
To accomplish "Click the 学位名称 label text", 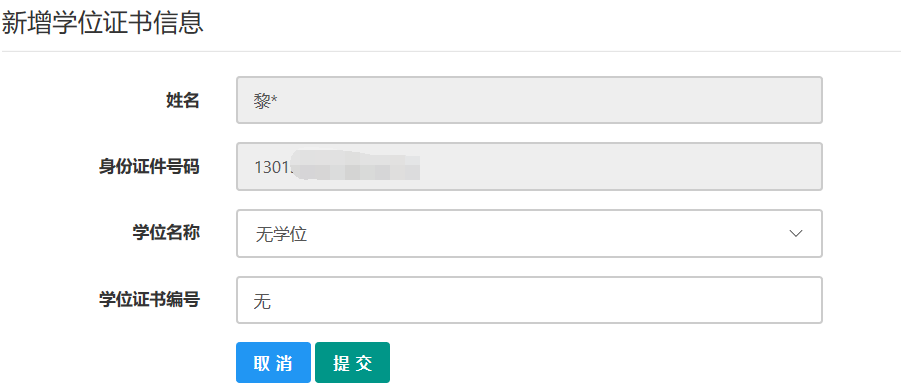I will tap(166, 233).
